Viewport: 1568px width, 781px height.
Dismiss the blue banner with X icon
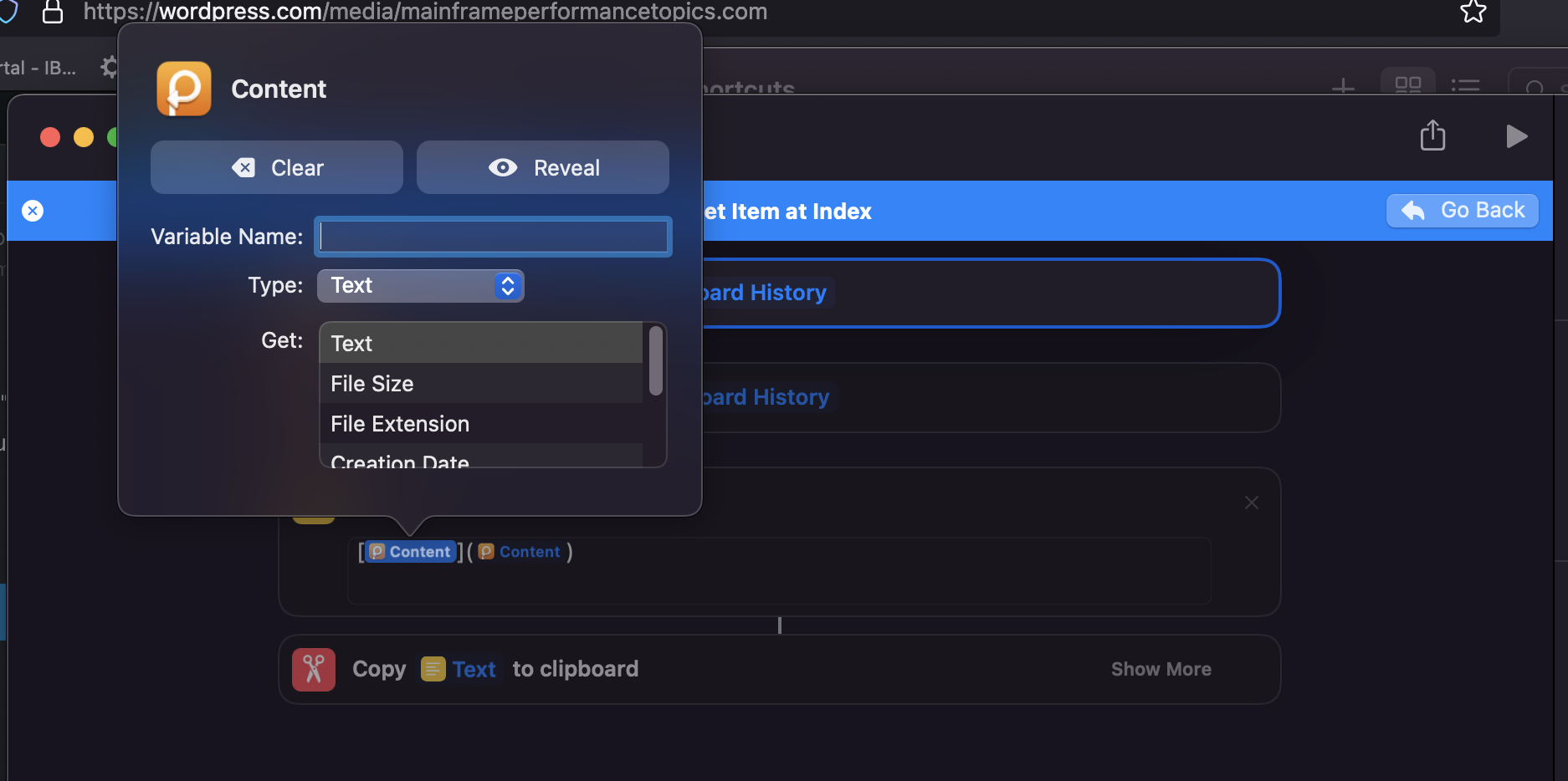(x=33, y=211)
